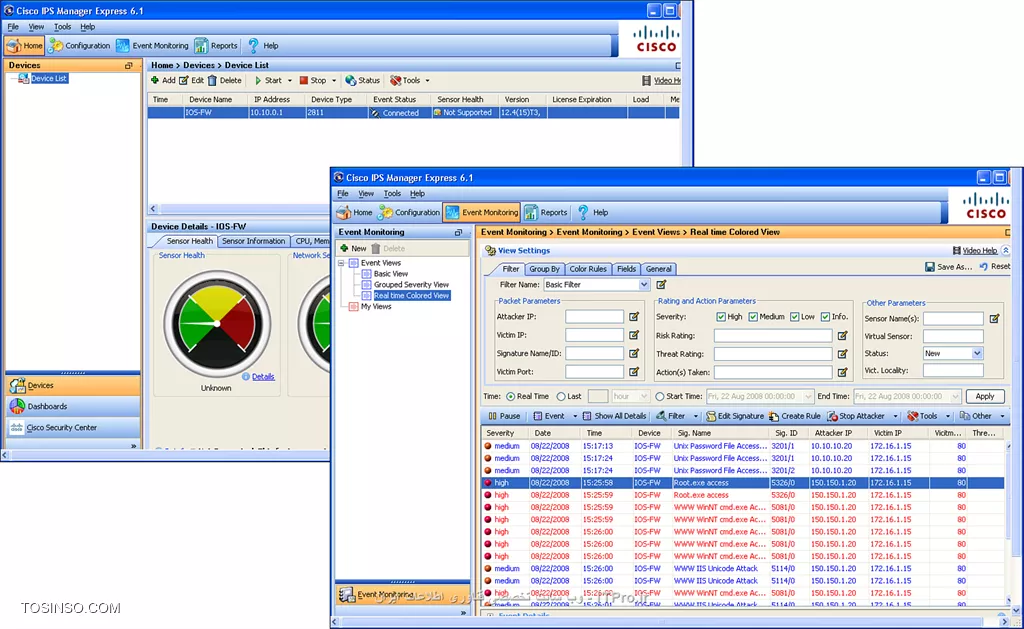The image size is (1024, 629).
Task: Open the Status dropdown showing New
Action: pyautogui.click(x=977, y=353)
